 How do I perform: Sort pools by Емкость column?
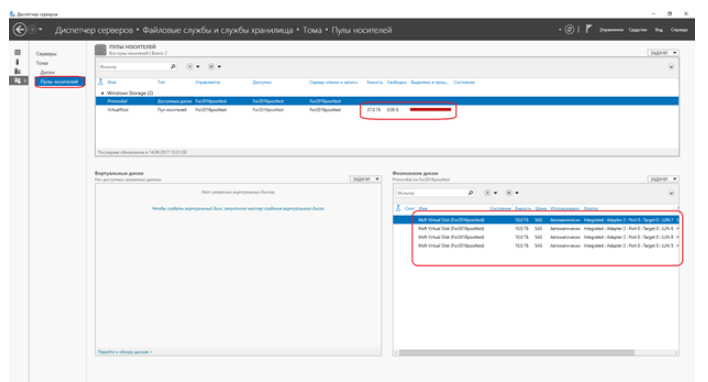click(x=374, y=83)
